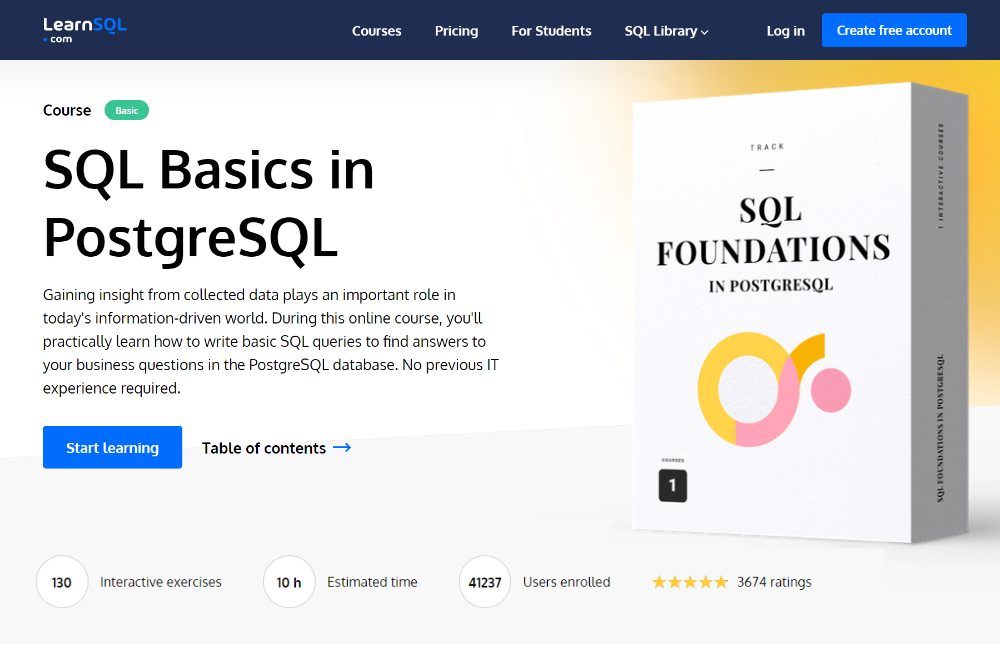Open the Courses menu item
This screenshot has width=1000, height=667.
click(x=376, y=31)
